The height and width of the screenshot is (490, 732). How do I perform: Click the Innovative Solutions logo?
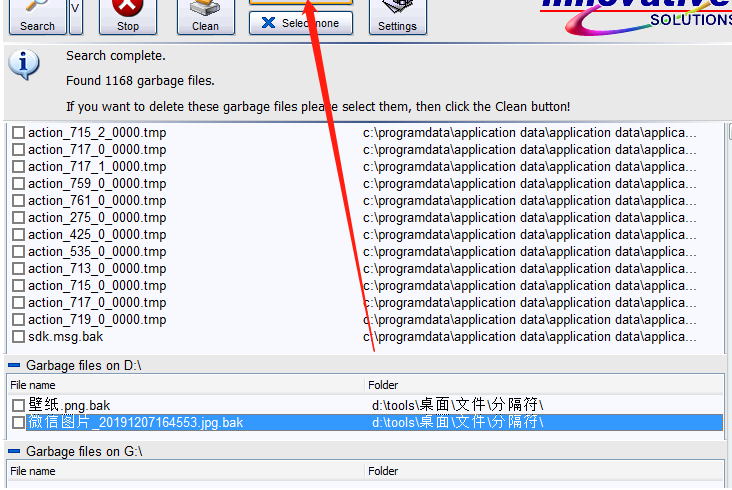pyautogui.click(x=636, y=17)
